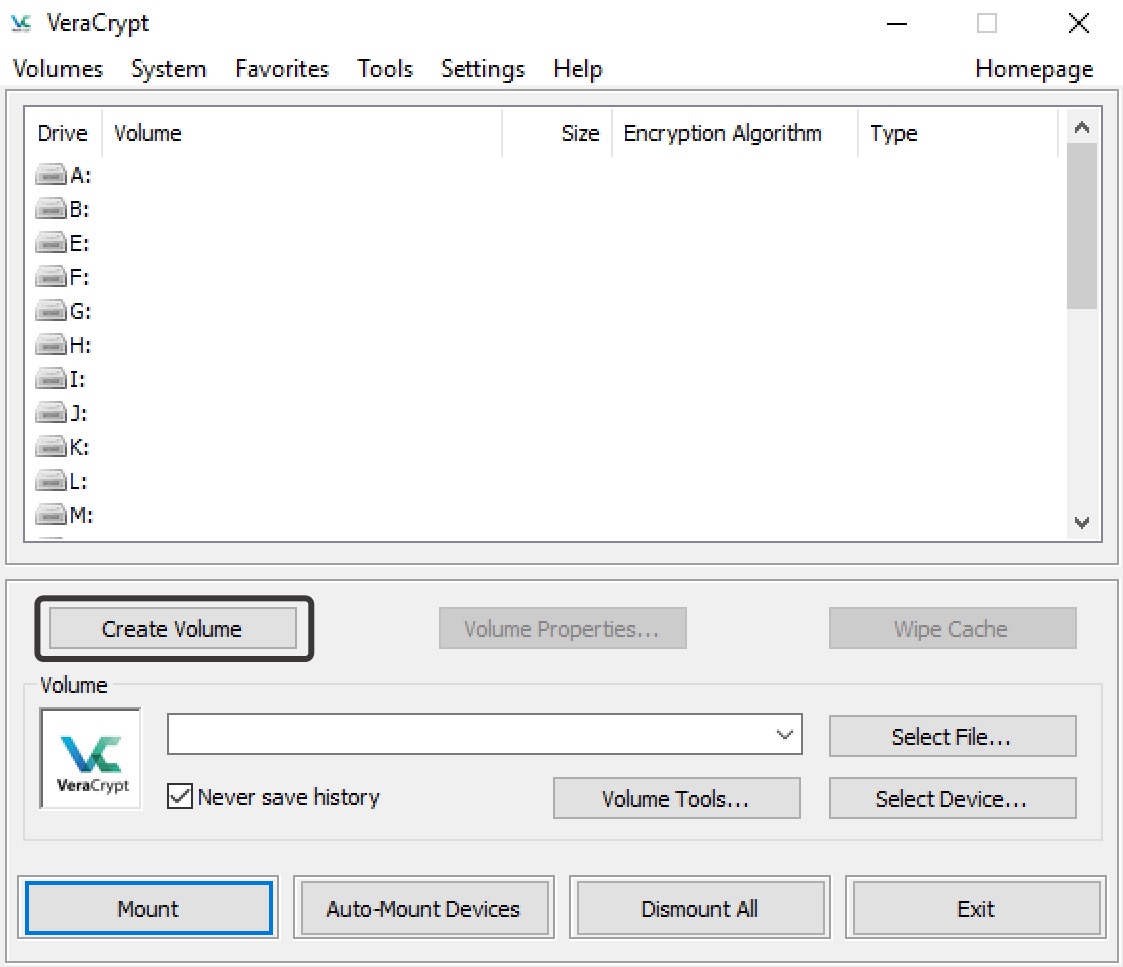
Task: Expand the volume path dropdown arrow
Action: click(x=785, y=734)
